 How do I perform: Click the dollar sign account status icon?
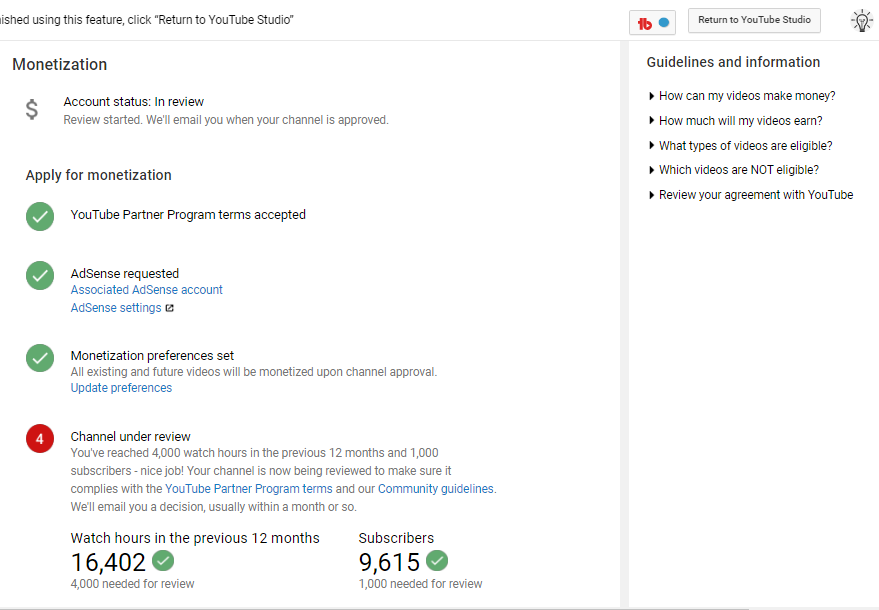pos(32,109)
